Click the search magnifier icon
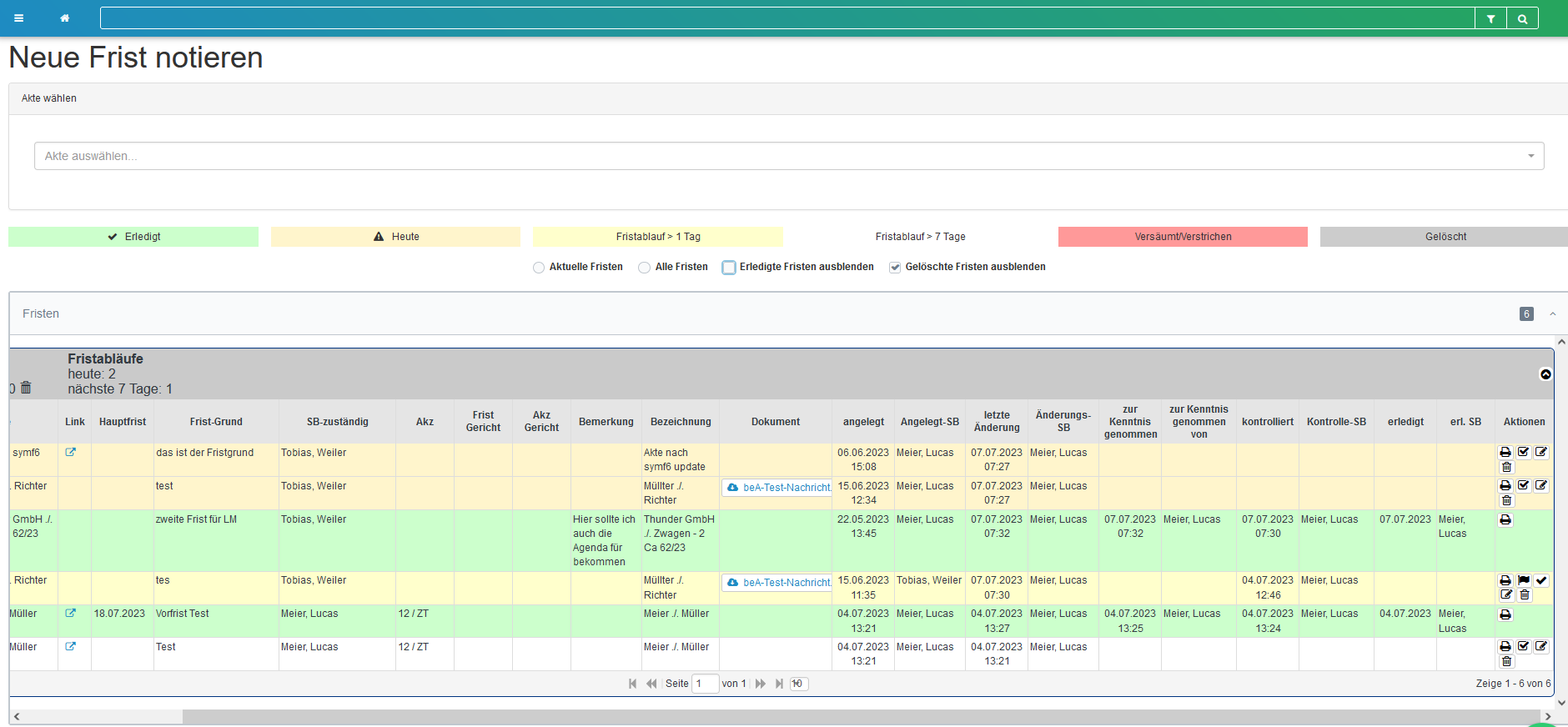This screenshot has width=1568, height=727. 1522,18
